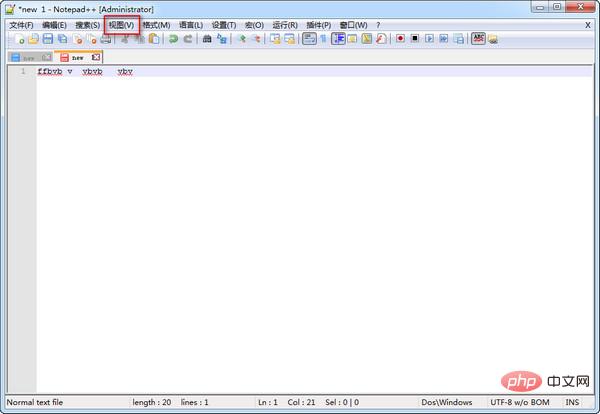Click the Save file floppy icon
Viewport: 600px width, 414px height.
click(x=48, y=39)
